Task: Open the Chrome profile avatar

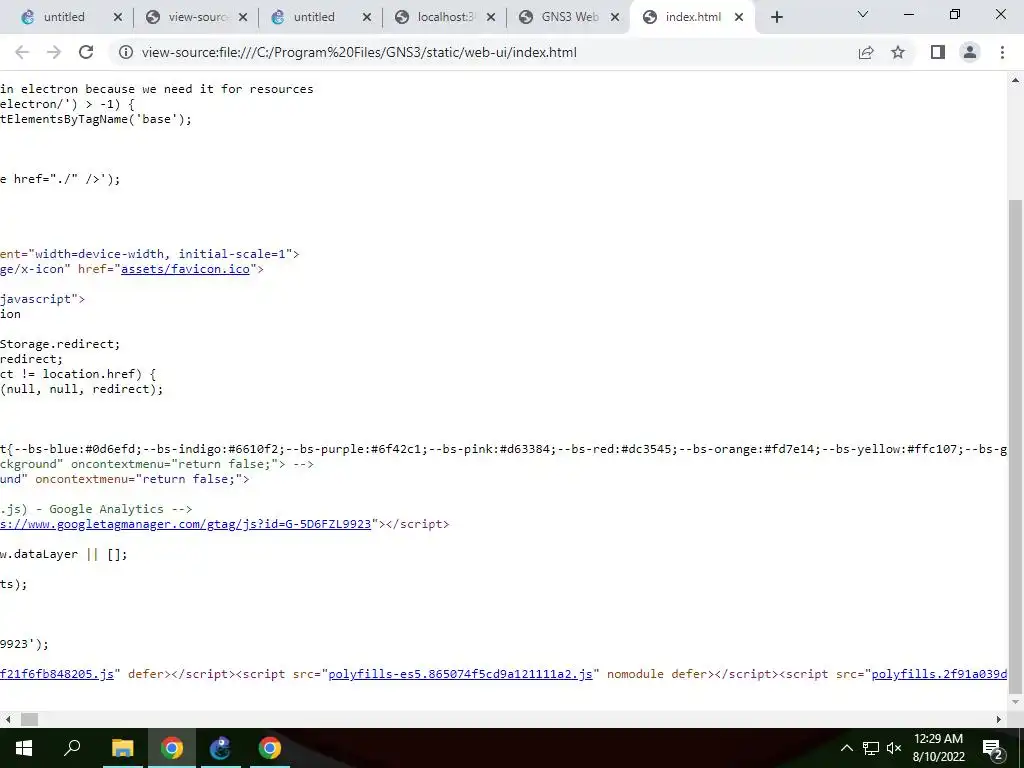Action: 970,52
